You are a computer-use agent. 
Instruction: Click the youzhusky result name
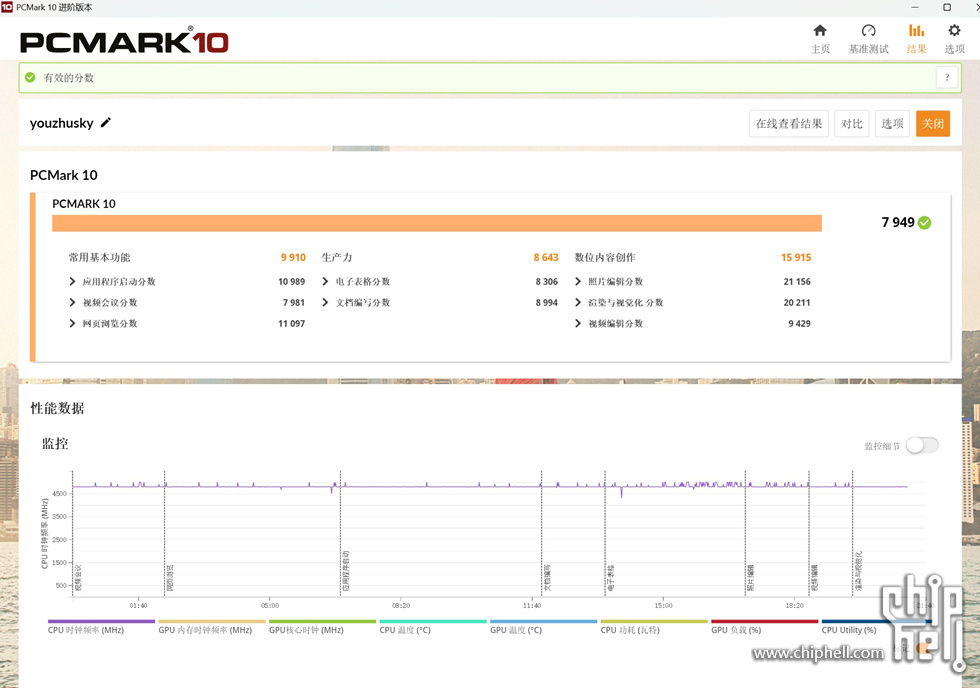tap(61, 123)
